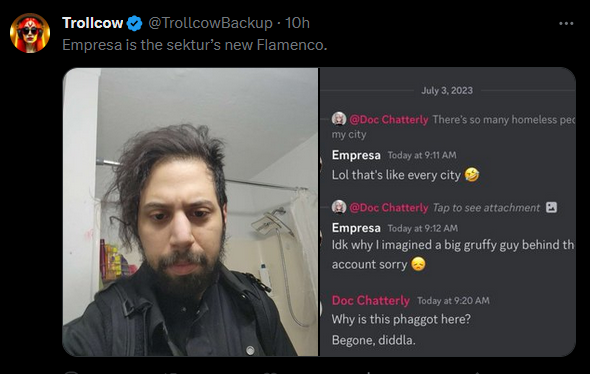Image resolution: width=590 pixels, height=374 pixels.
Task: Click Doc Chatterly avatar beside attachment reply
Action: 339,207
